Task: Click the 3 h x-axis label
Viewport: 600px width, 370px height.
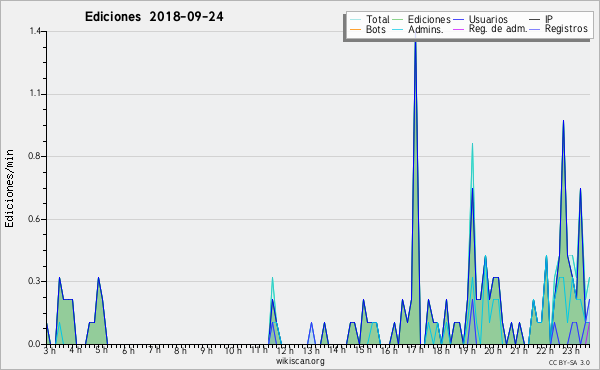Action: click(x=50, y=351)
